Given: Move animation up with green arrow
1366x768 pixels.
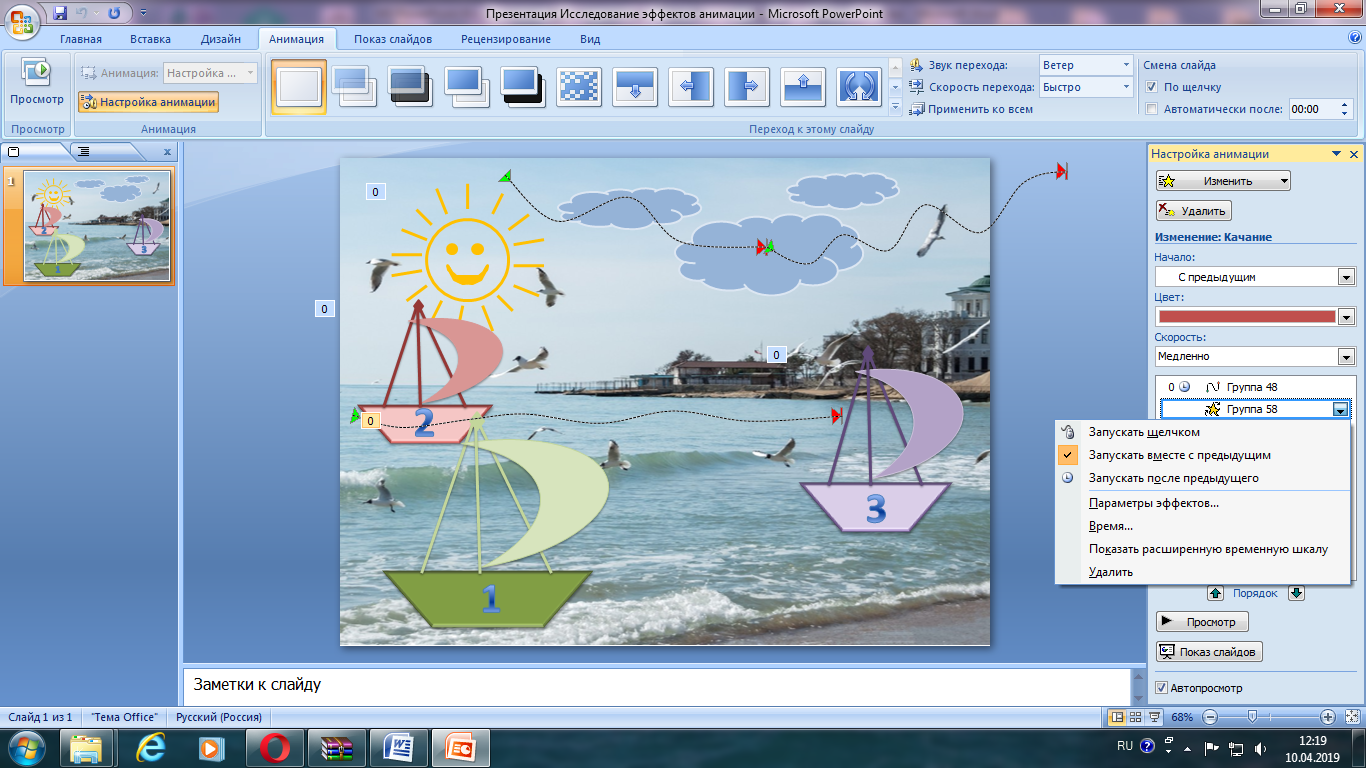Looking at the screenshot, I should pyautogui.click(x=1215, y=593).
